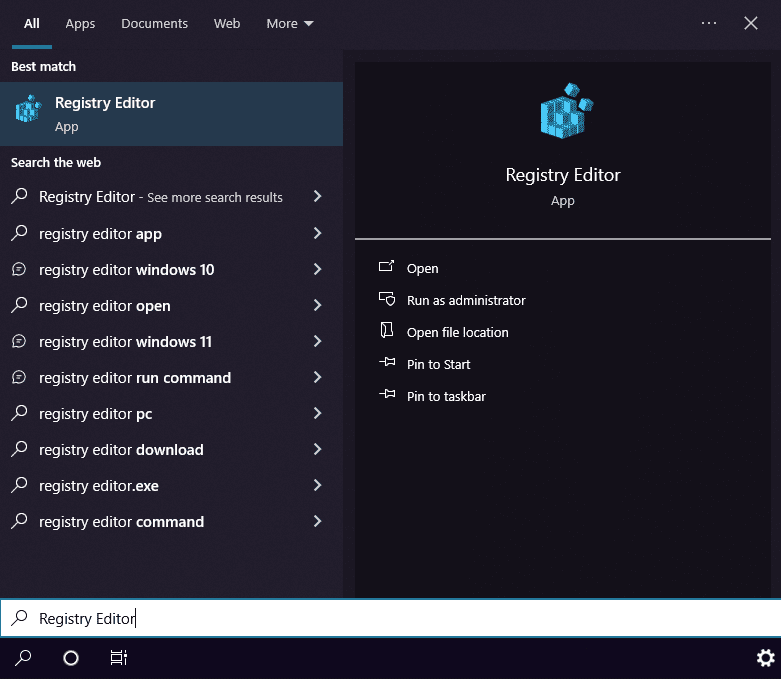
Task: Click the Open file location folder icon
Action: coord(387,330)
